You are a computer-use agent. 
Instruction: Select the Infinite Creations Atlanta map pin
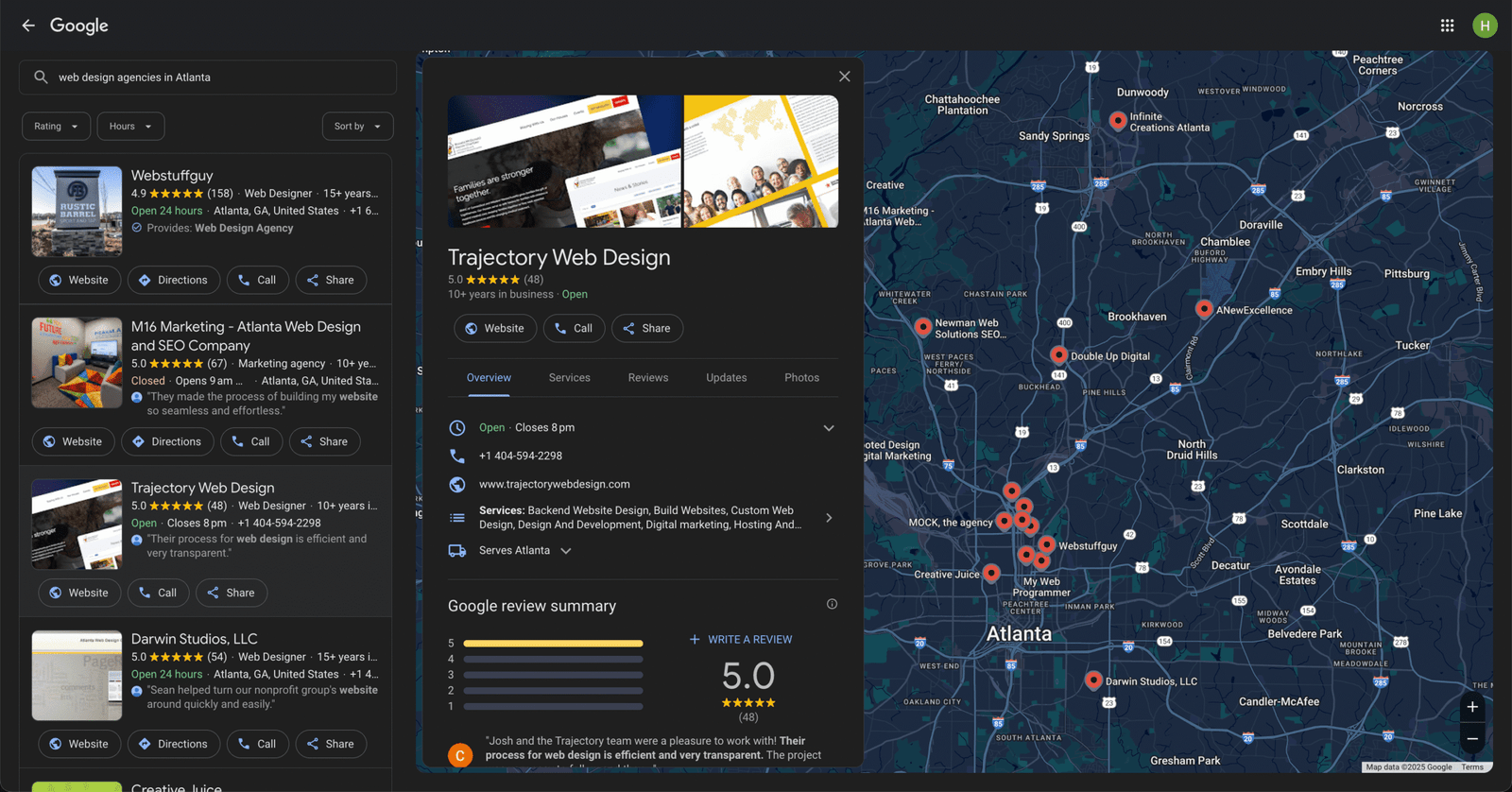pos(1118,120)
